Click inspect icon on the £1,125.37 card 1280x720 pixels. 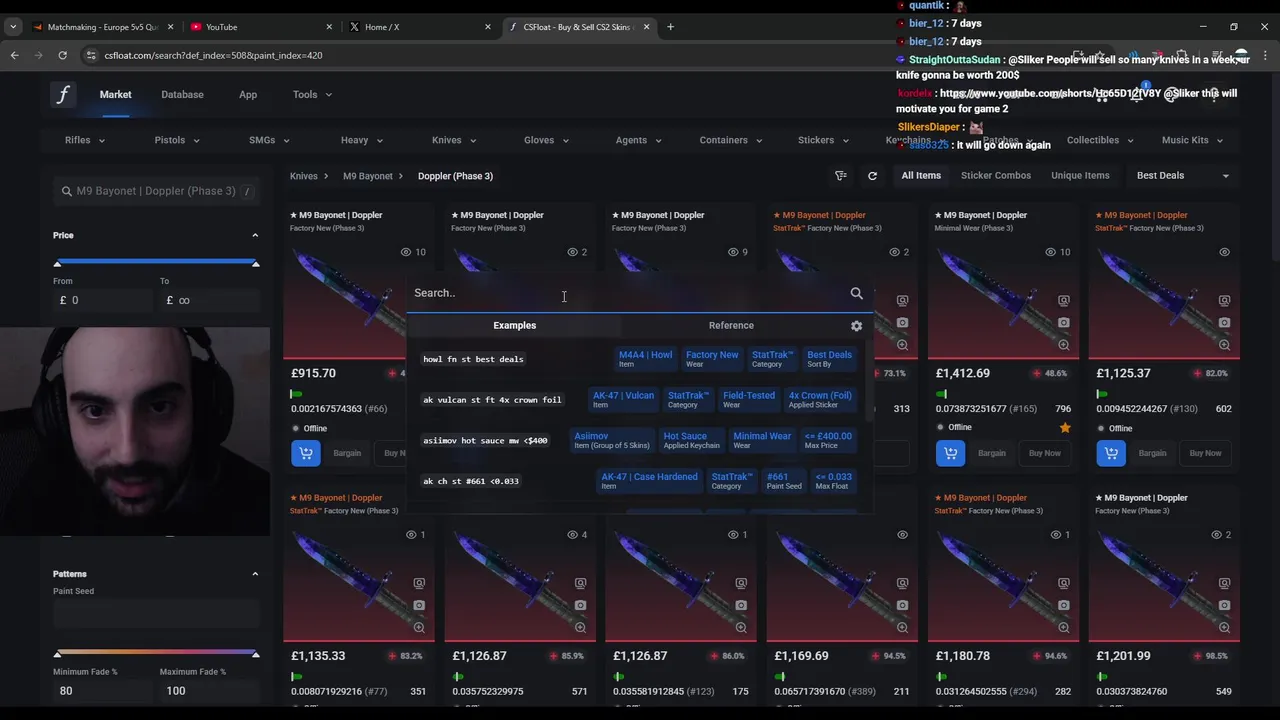tap(1224, 300)
